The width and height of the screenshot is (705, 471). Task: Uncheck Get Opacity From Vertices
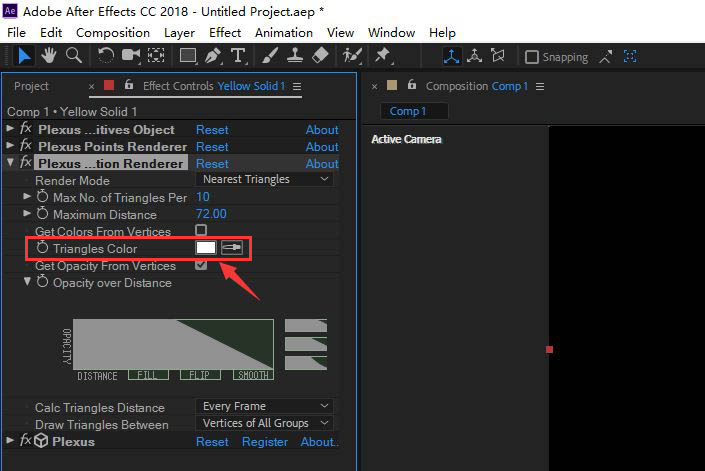[x=201, y=265]
